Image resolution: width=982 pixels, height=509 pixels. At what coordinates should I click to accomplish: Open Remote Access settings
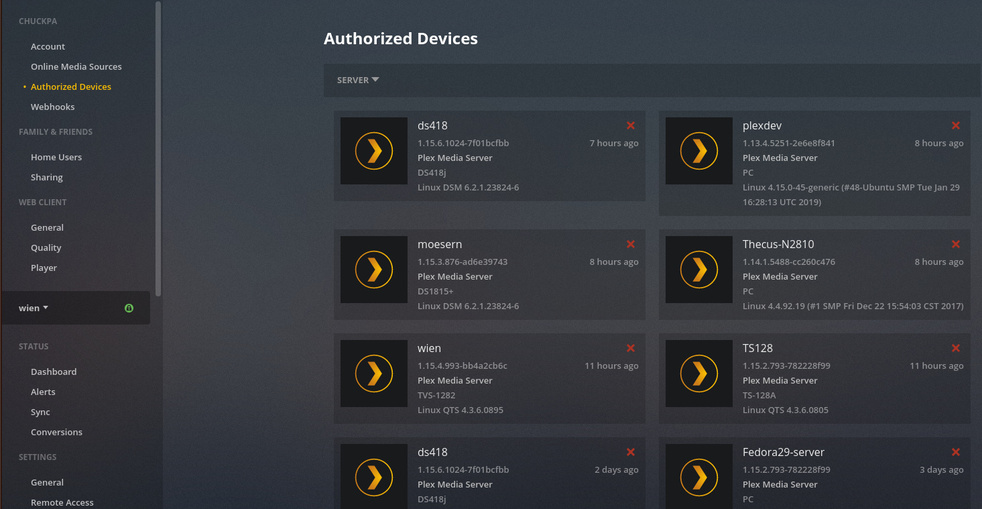click(x=62, y=503)
